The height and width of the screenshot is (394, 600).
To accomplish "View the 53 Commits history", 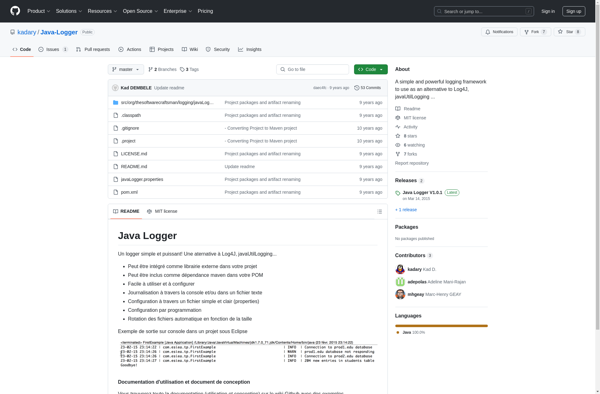I will [367, 88].
